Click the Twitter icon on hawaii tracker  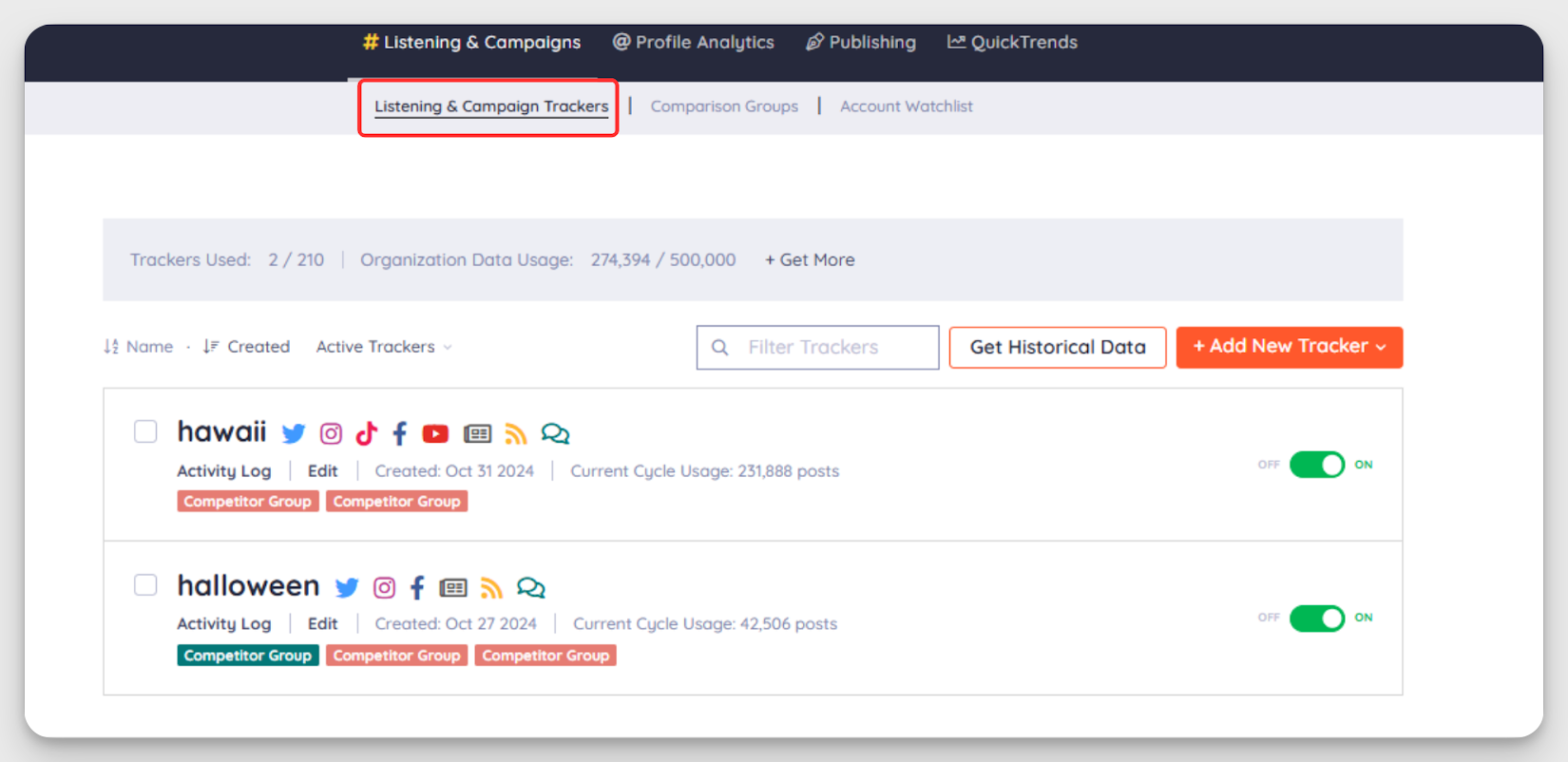(x=294, y=434)
